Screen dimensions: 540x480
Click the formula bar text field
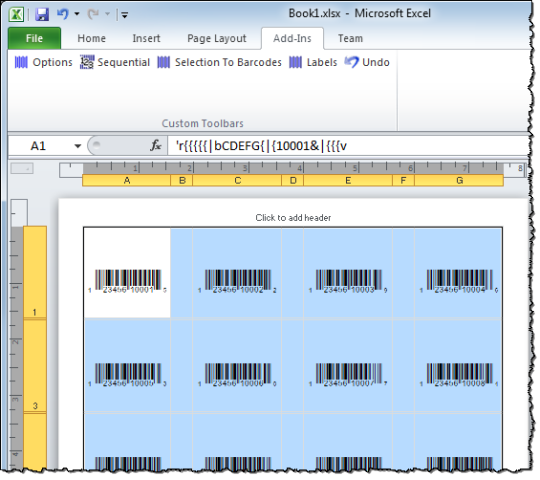(x=348, y=146)
